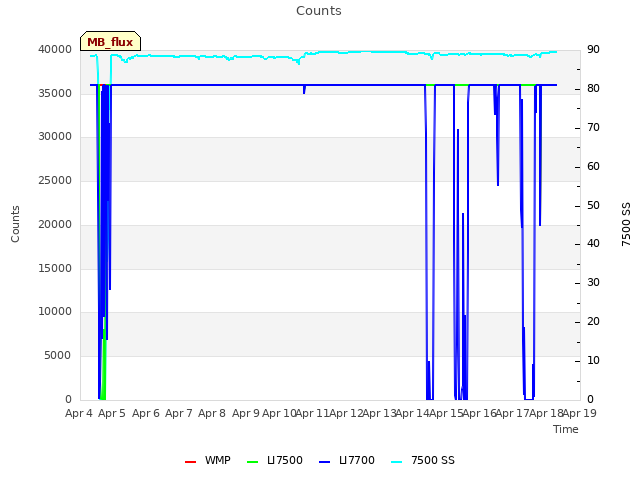
Task: Click the 5000 left-axis value
Action: coord(58,356)
